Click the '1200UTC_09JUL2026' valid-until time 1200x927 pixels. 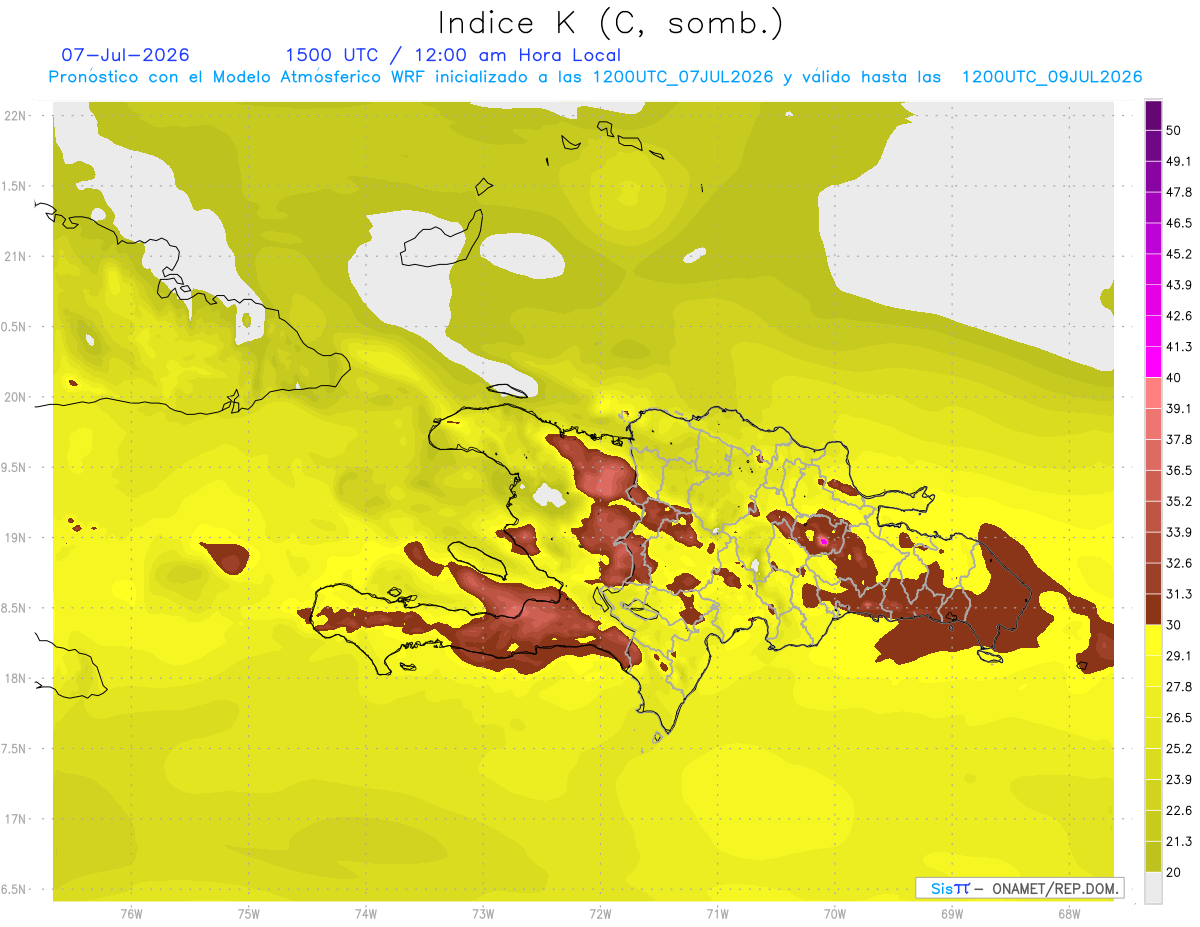(x=1051, y=77)
